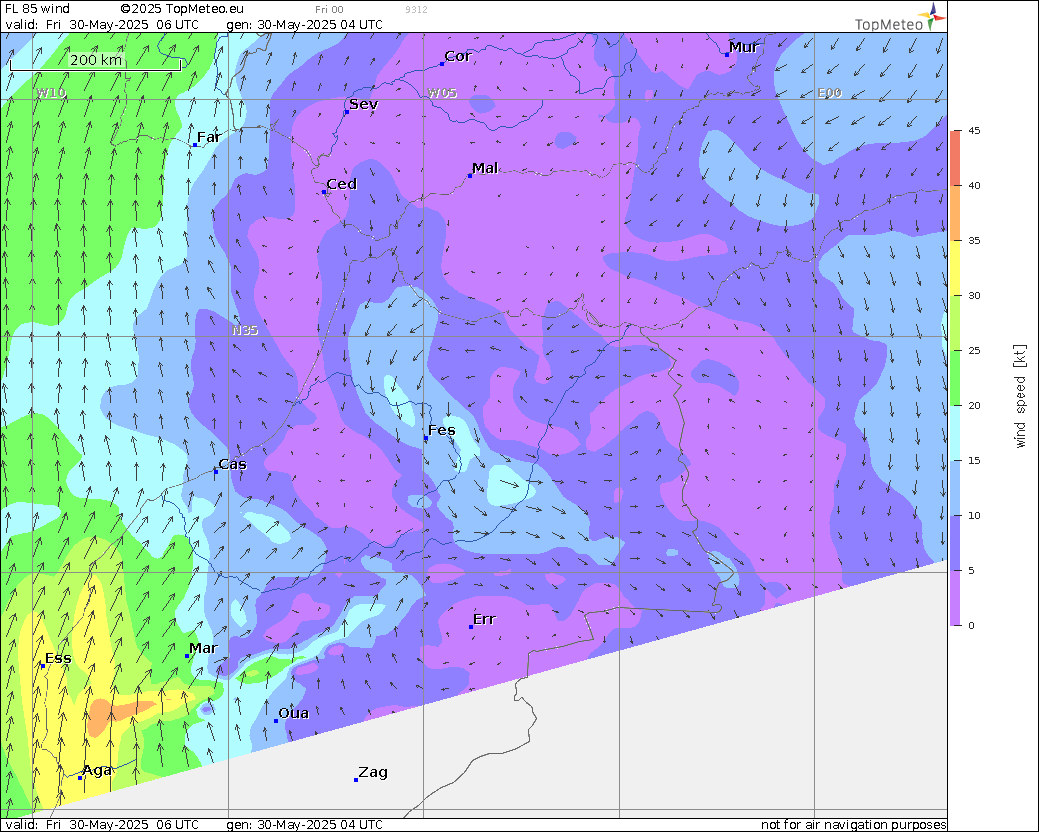Click the E00 longitude grid label
Image resolution: width=1039 pixels, height=832 pixels.
coord(830,93)
